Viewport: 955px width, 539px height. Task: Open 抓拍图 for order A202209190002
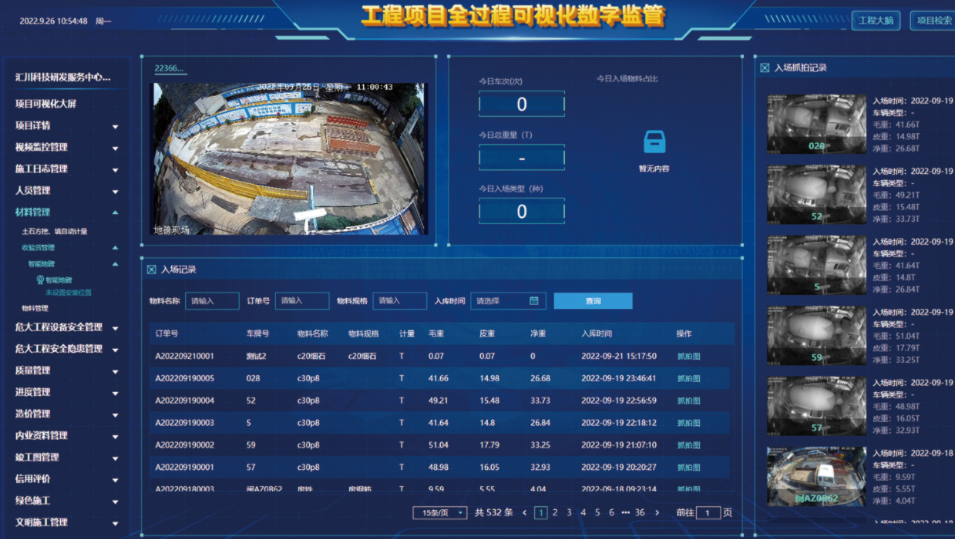(689, 445)
